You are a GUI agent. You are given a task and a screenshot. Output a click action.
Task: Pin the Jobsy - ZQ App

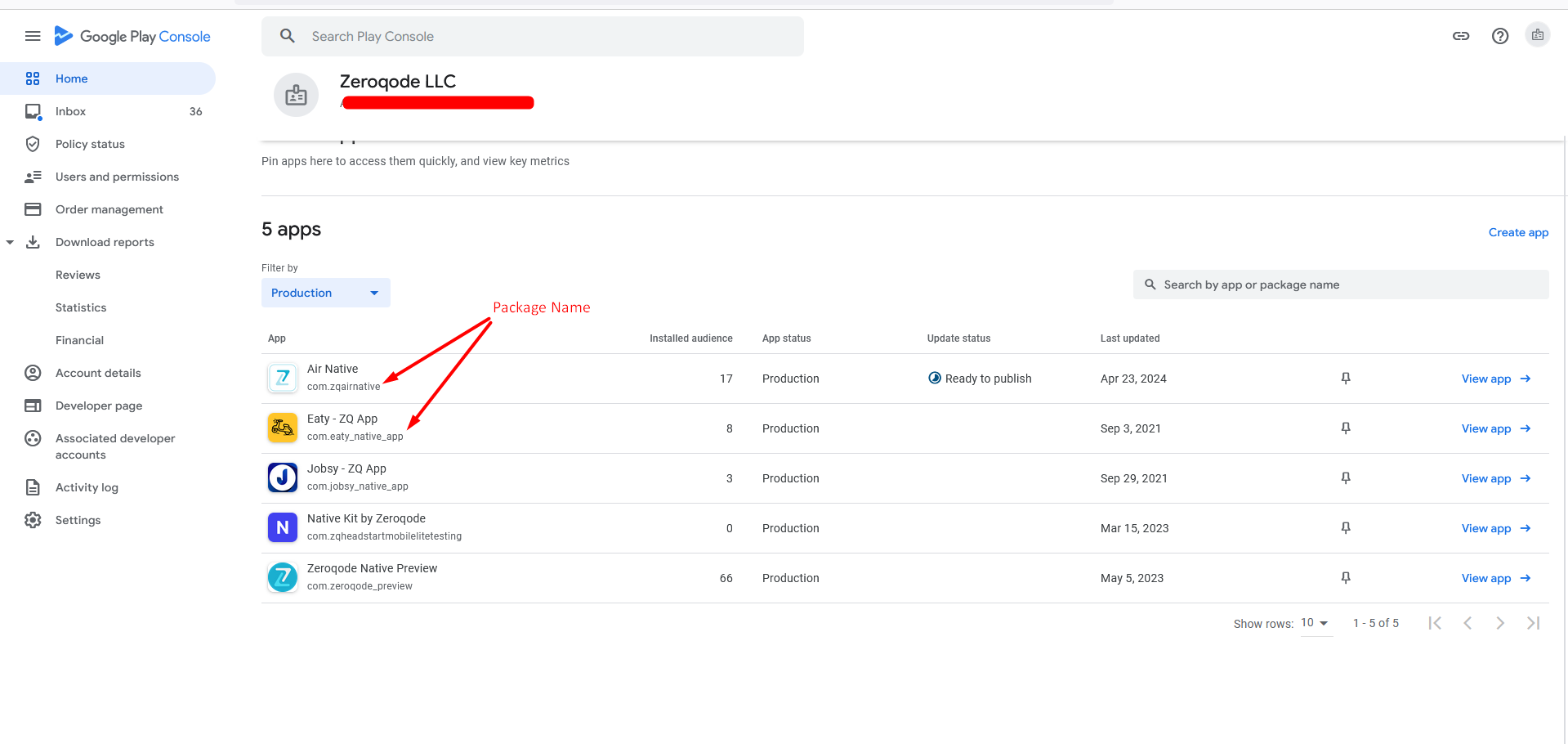1346,478
